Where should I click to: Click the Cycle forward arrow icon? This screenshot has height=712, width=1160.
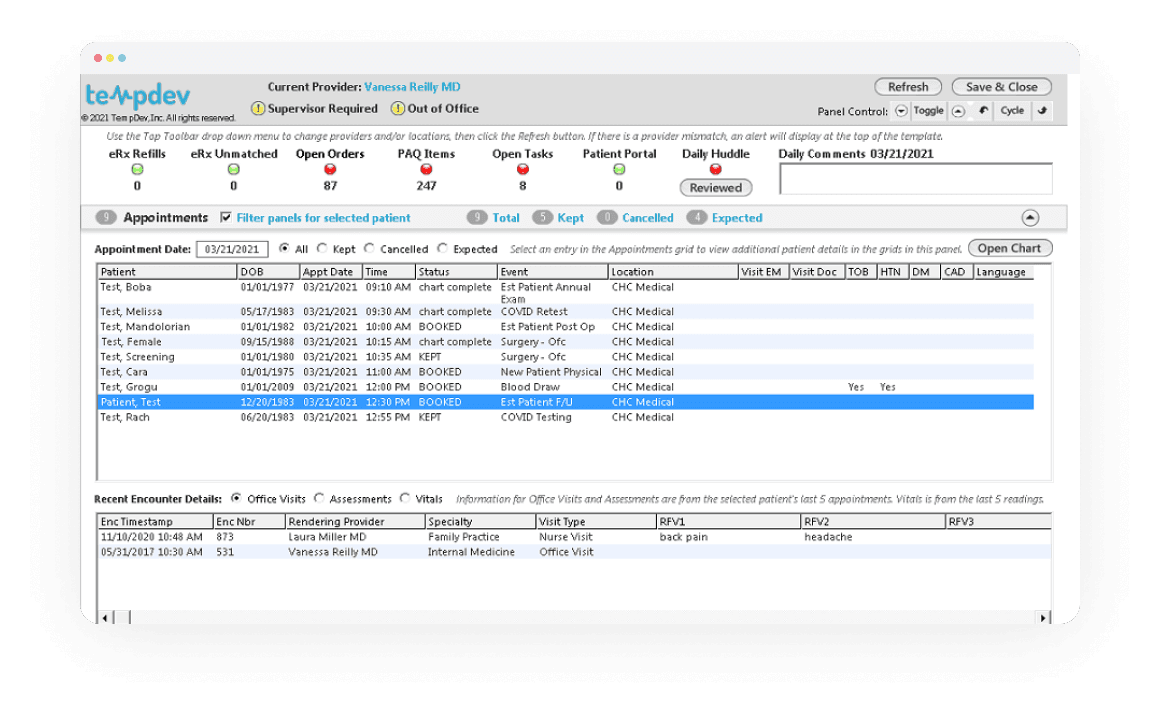click(1042, 111)
